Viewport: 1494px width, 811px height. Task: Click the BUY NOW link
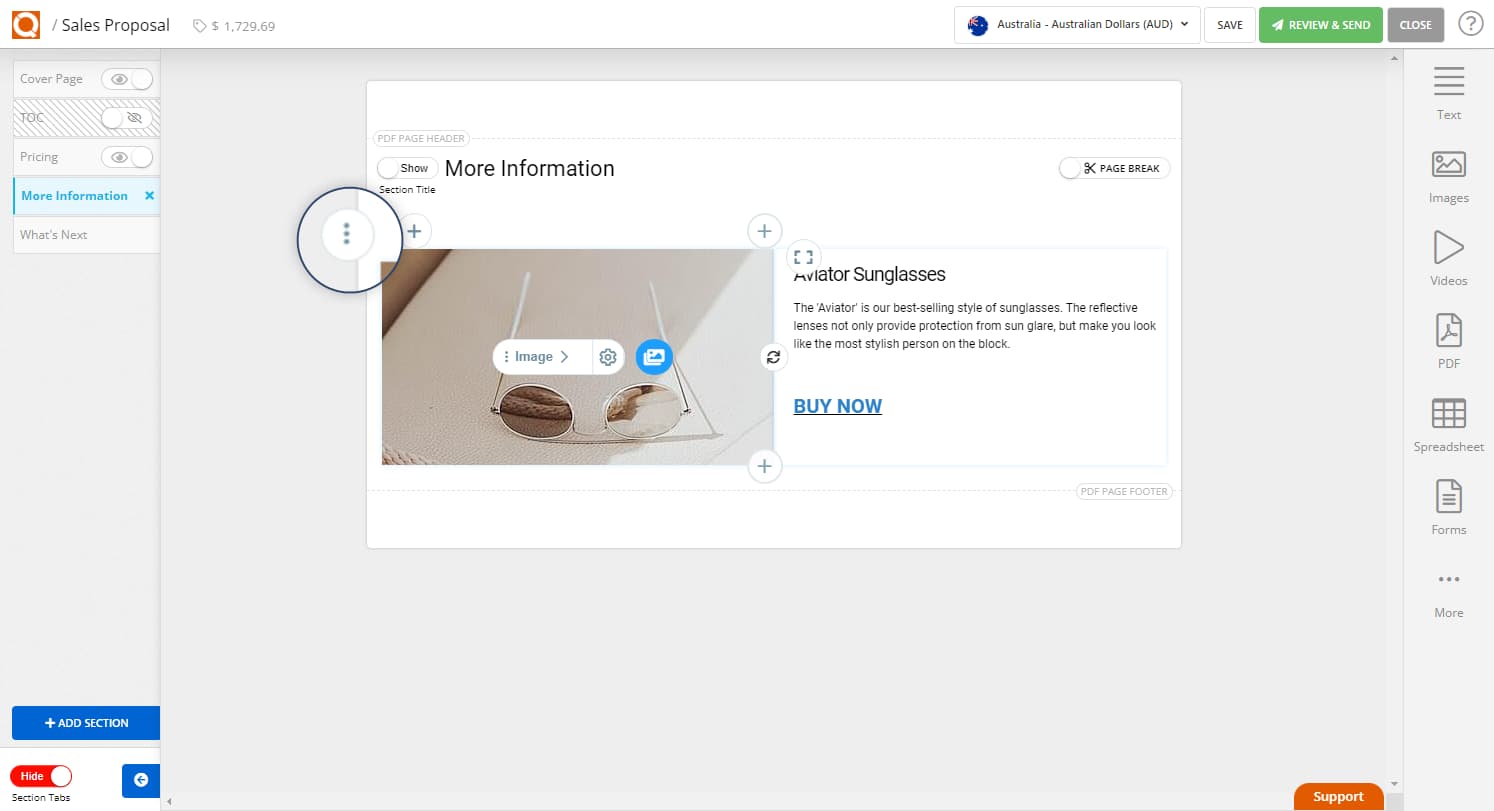pyautogui.click(x=837, y=406)
